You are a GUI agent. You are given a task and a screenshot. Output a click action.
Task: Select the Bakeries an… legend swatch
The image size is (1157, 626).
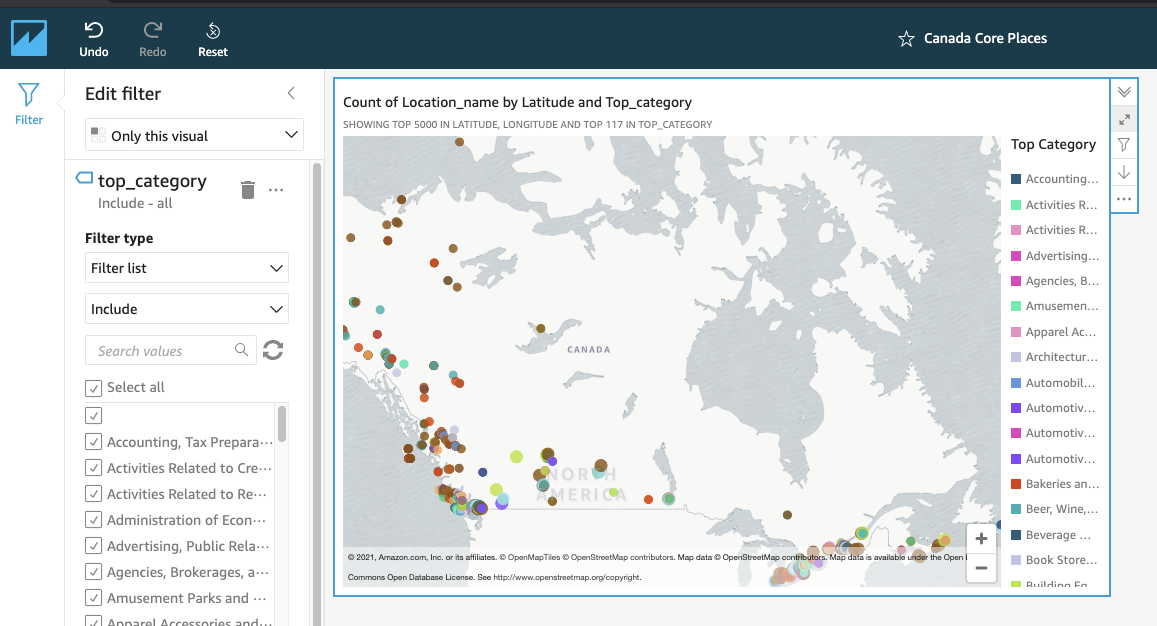pyautogui.click(x=1016, y=484)
